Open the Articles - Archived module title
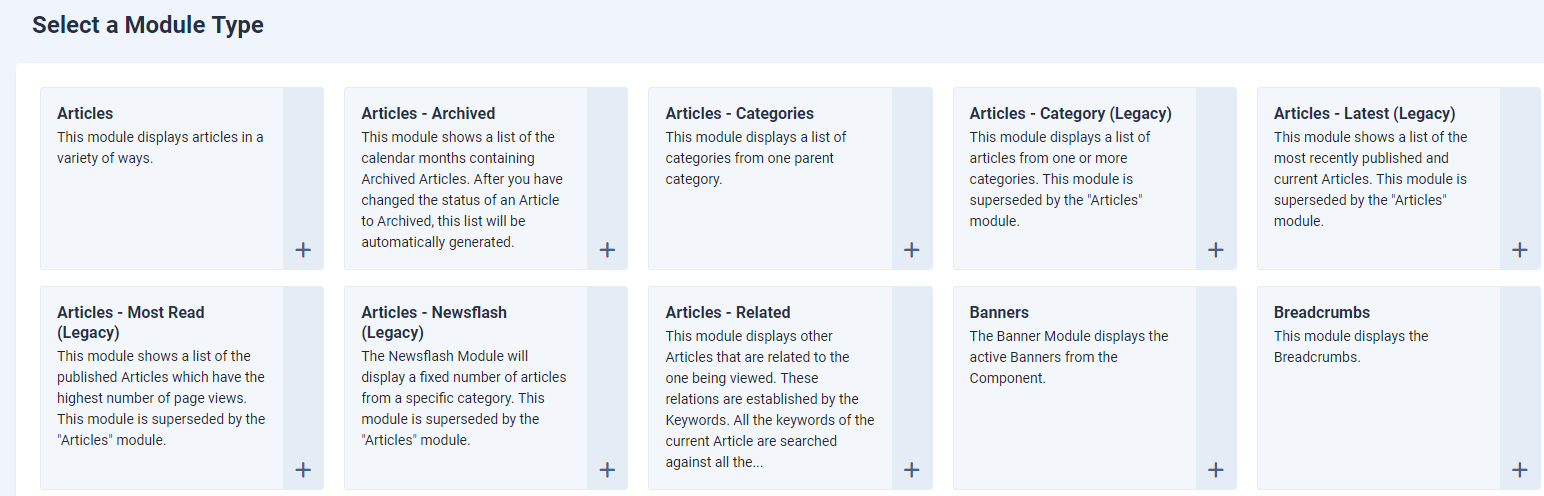Image resolution: width=1544 pixels, height=496 pixels. click(x=428, y=114)
